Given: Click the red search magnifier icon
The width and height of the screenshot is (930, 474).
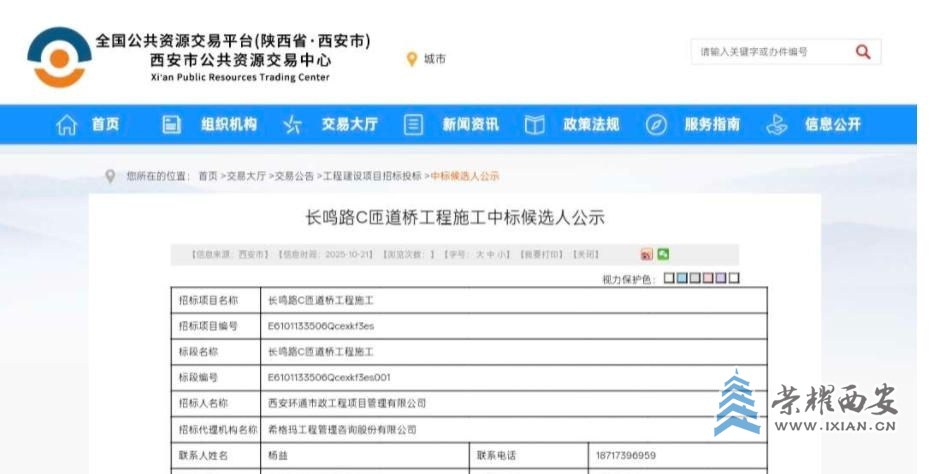Looking at the screenshot, I should 862,52.
